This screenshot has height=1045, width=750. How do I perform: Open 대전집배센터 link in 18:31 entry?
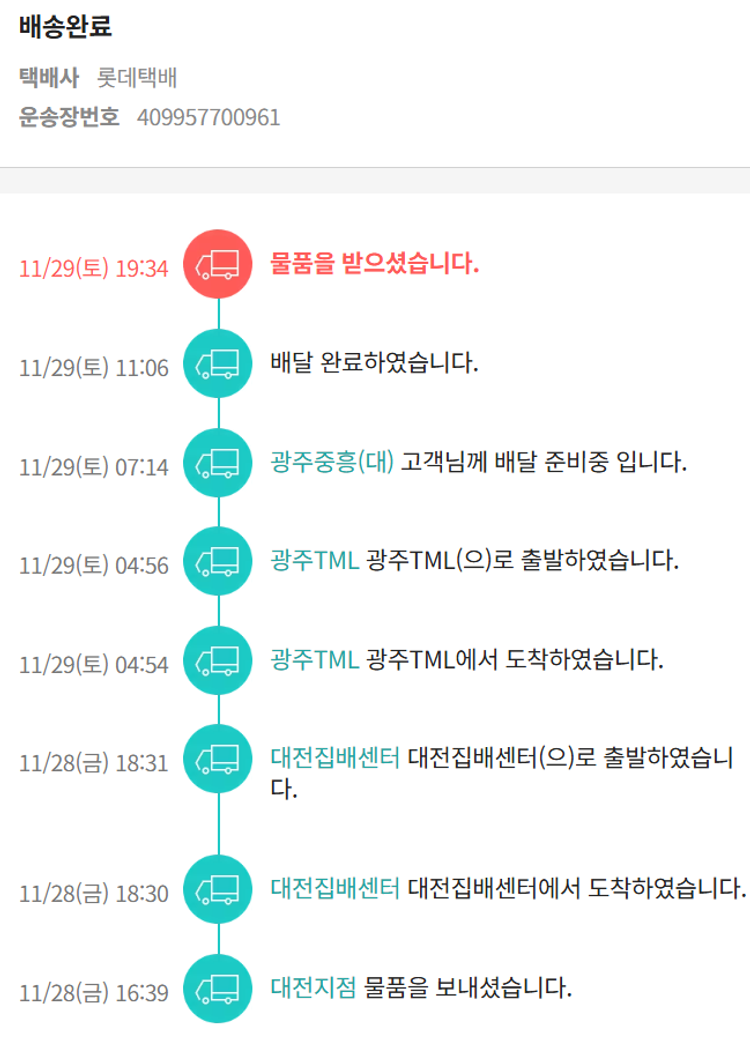click(335, 758)
